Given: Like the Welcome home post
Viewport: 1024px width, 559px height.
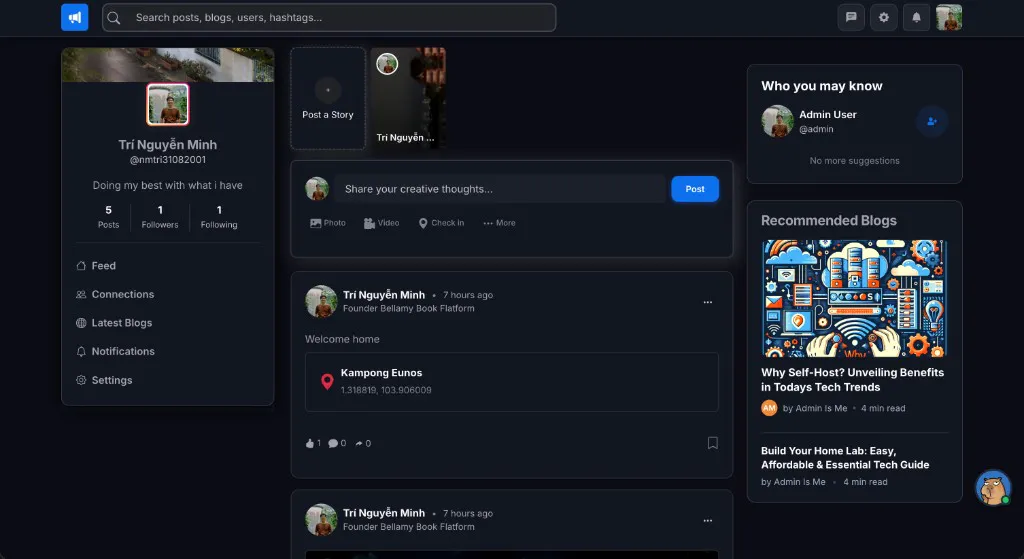Looking at the screenshot, I should (313, 443).
